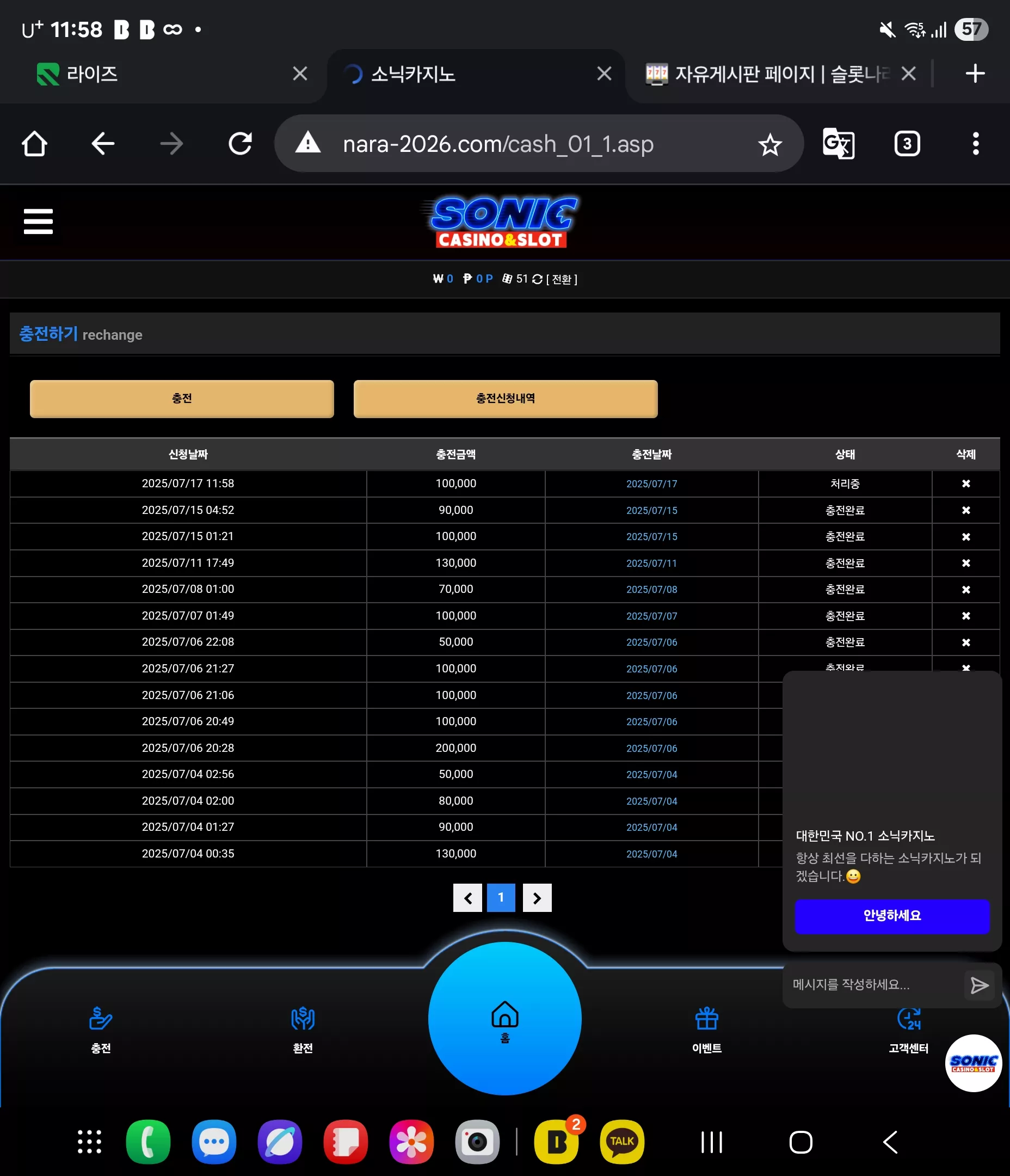Image resolution: width=1010 pixels, height=1176 pixels.
Task: Open the tab switcher showing 3
Action: coord(907,144)
